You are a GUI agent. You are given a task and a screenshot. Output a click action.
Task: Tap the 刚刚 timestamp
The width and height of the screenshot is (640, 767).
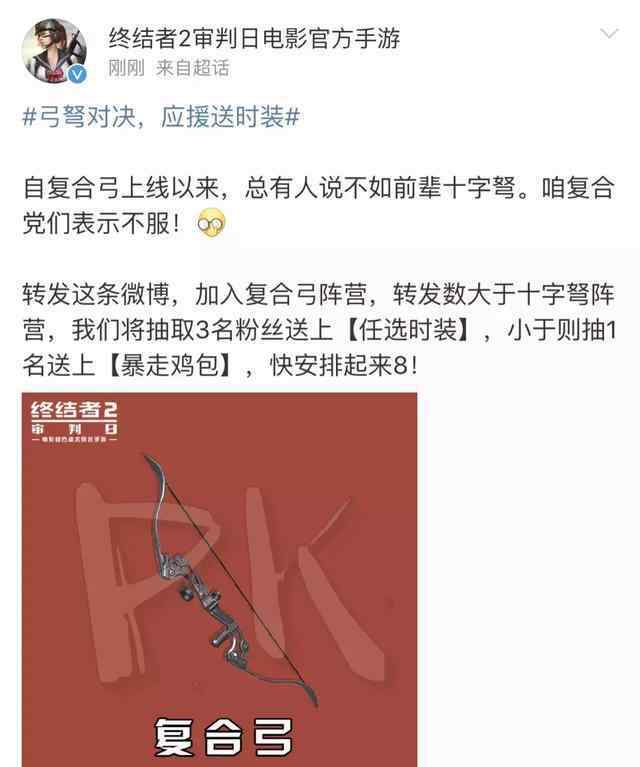pyautogui.click(x=126, y=68)
